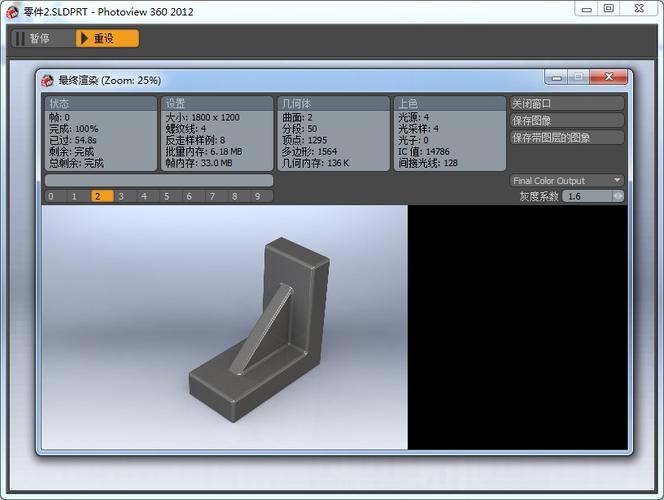Click the 保存图像 button

click(x=566, y=120)
